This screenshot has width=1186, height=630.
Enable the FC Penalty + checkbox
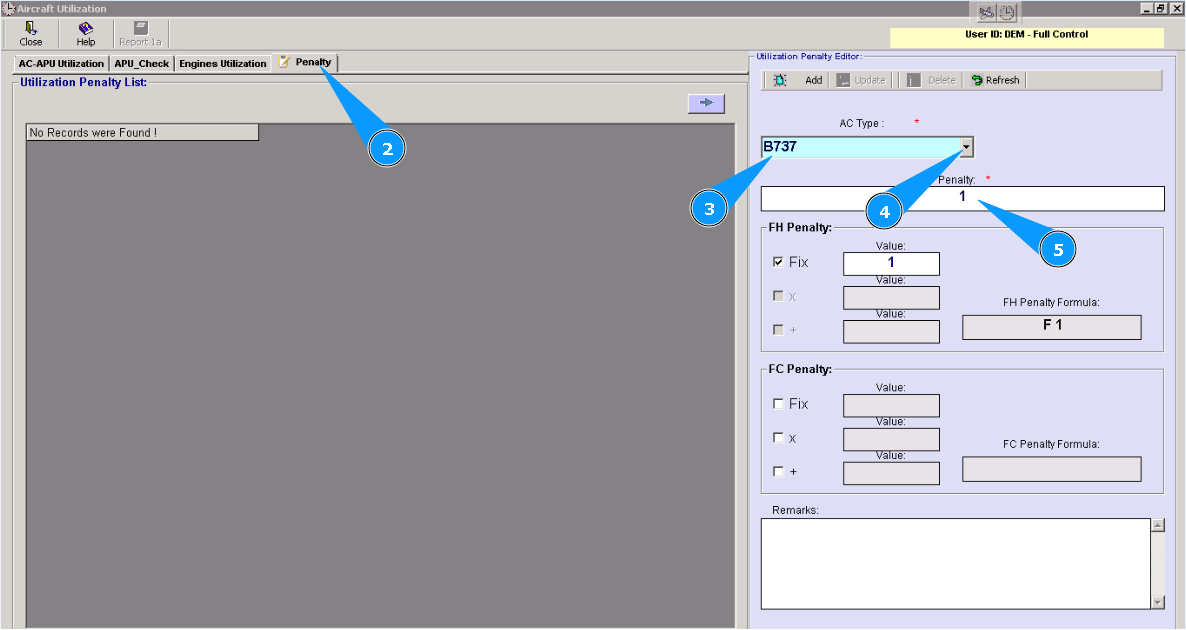(778, 471)
